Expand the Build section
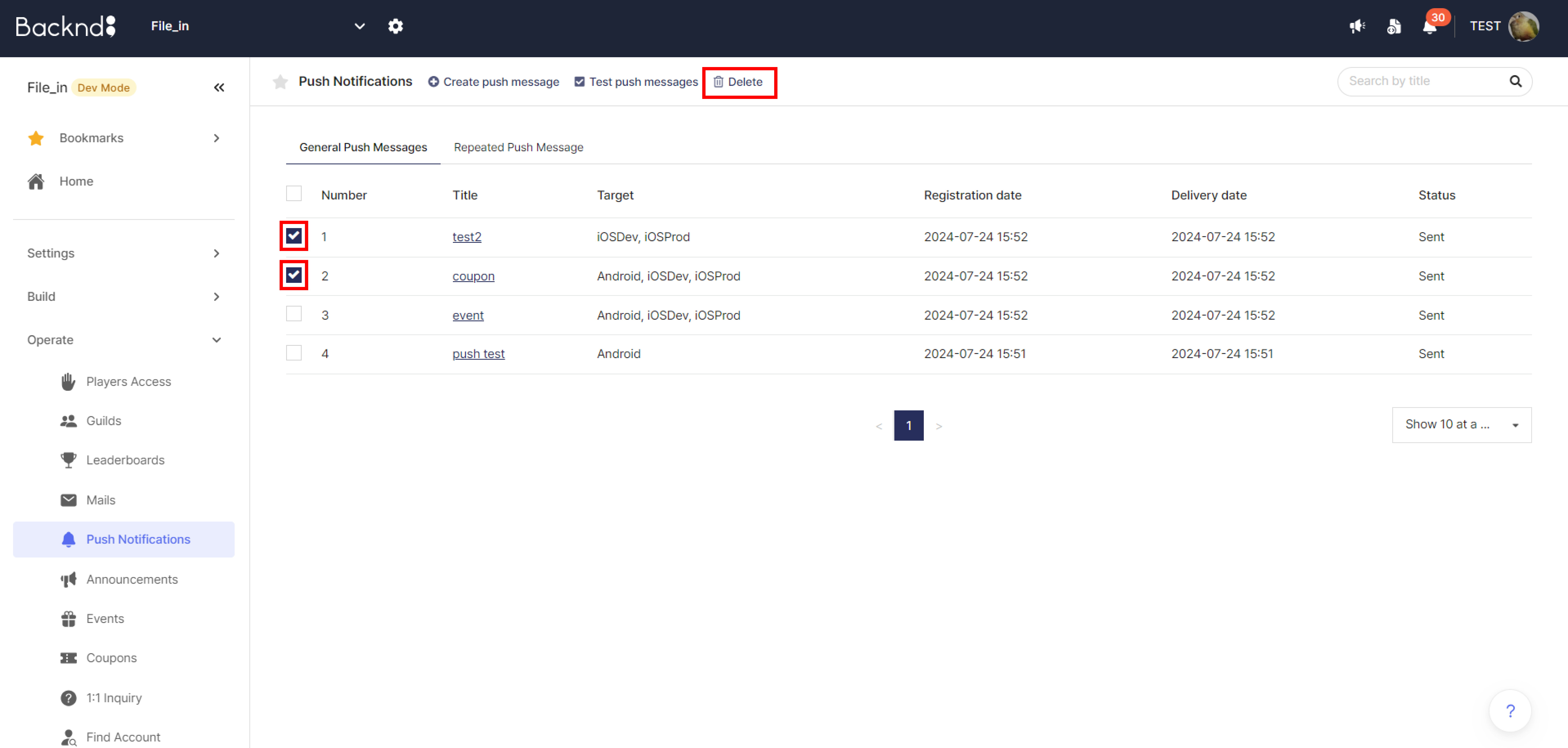This screenshot has width=1568, height=748. pos(124,296)
